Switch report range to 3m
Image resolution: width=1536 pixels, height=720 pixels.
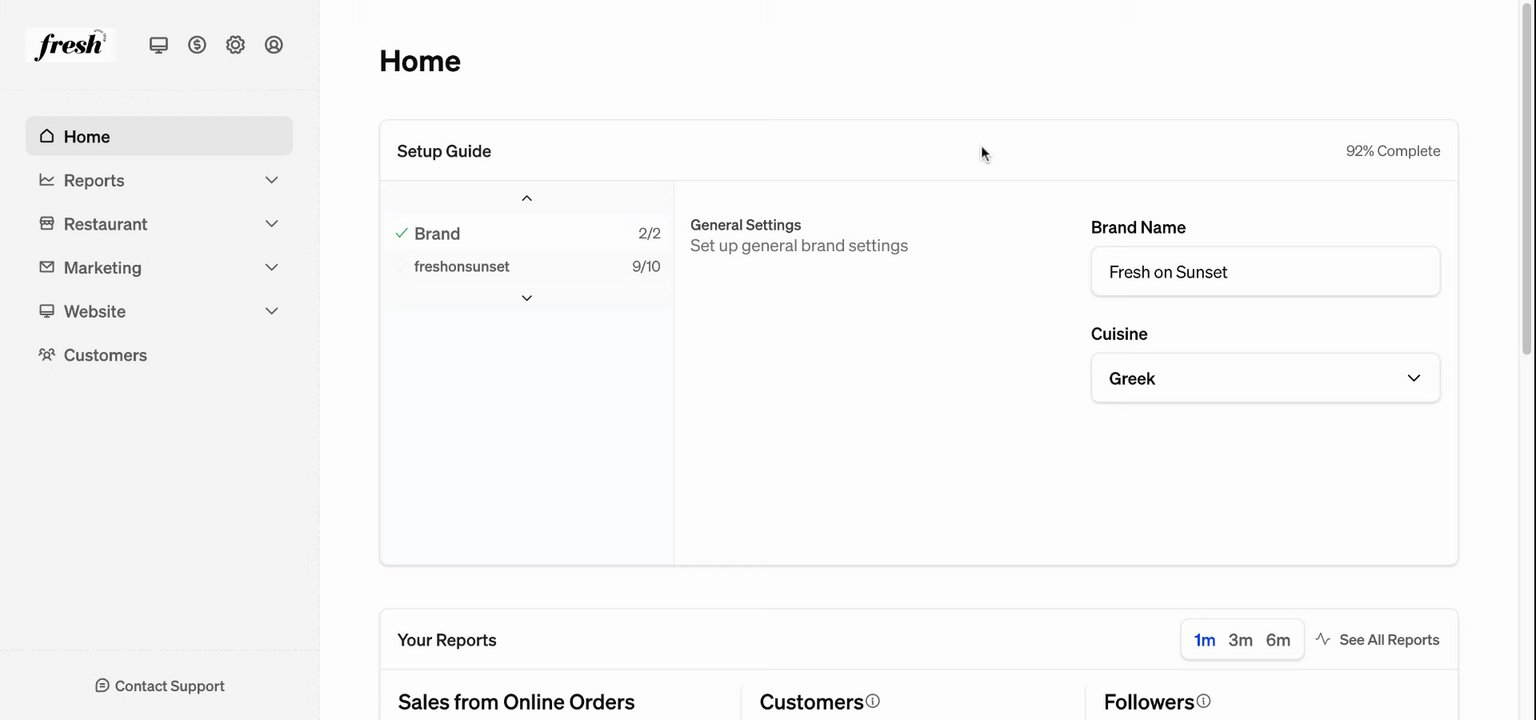[x=1240, y=640]
